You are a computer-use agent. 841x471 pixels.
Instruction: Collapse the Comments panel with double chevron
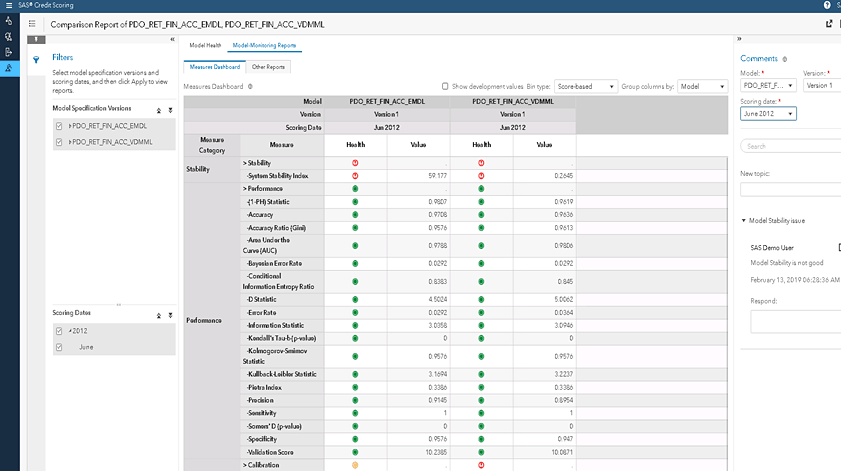tap(739, 39)
